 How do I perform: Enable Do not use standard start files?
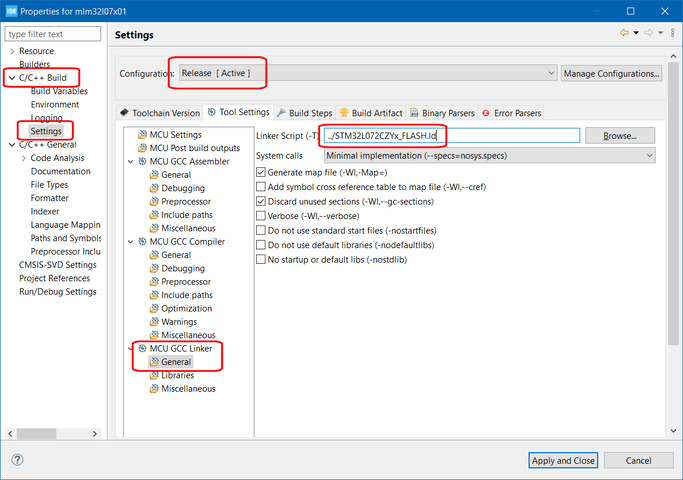pyautogui.click(x=261, y=230)
